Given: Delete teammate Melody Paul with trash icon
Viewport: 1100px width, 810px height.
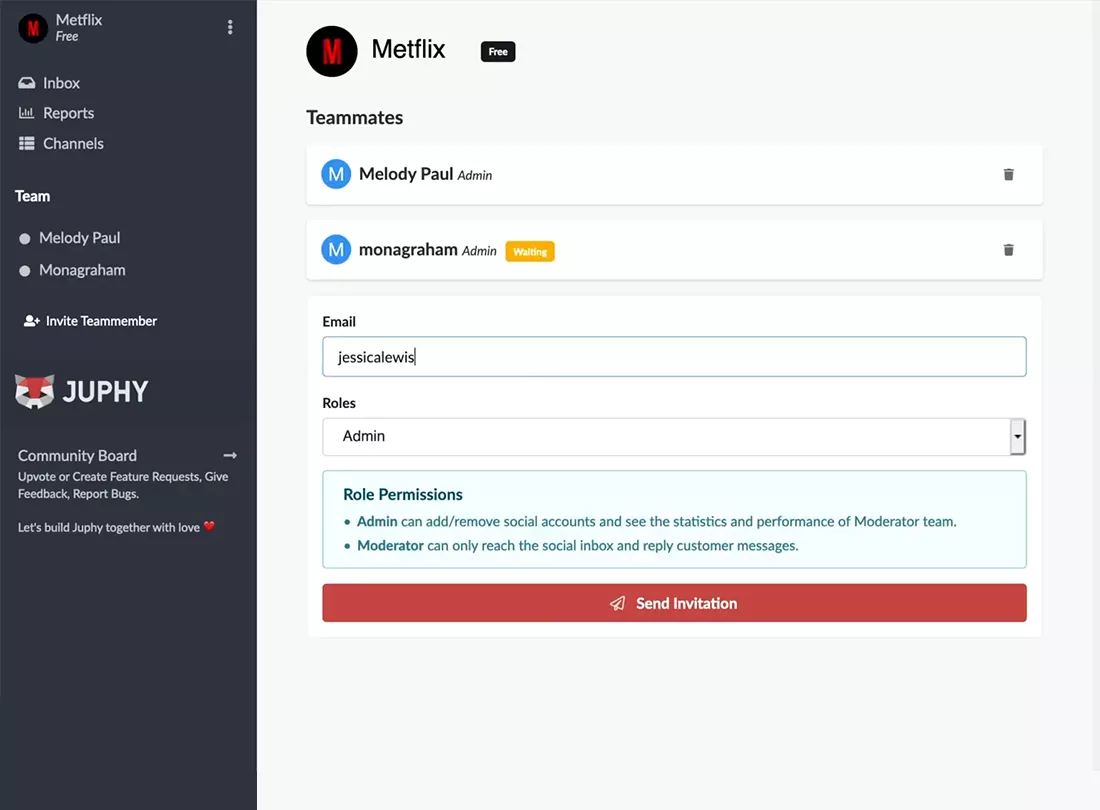Looking at the screenshot, I should click(1008, 175).
